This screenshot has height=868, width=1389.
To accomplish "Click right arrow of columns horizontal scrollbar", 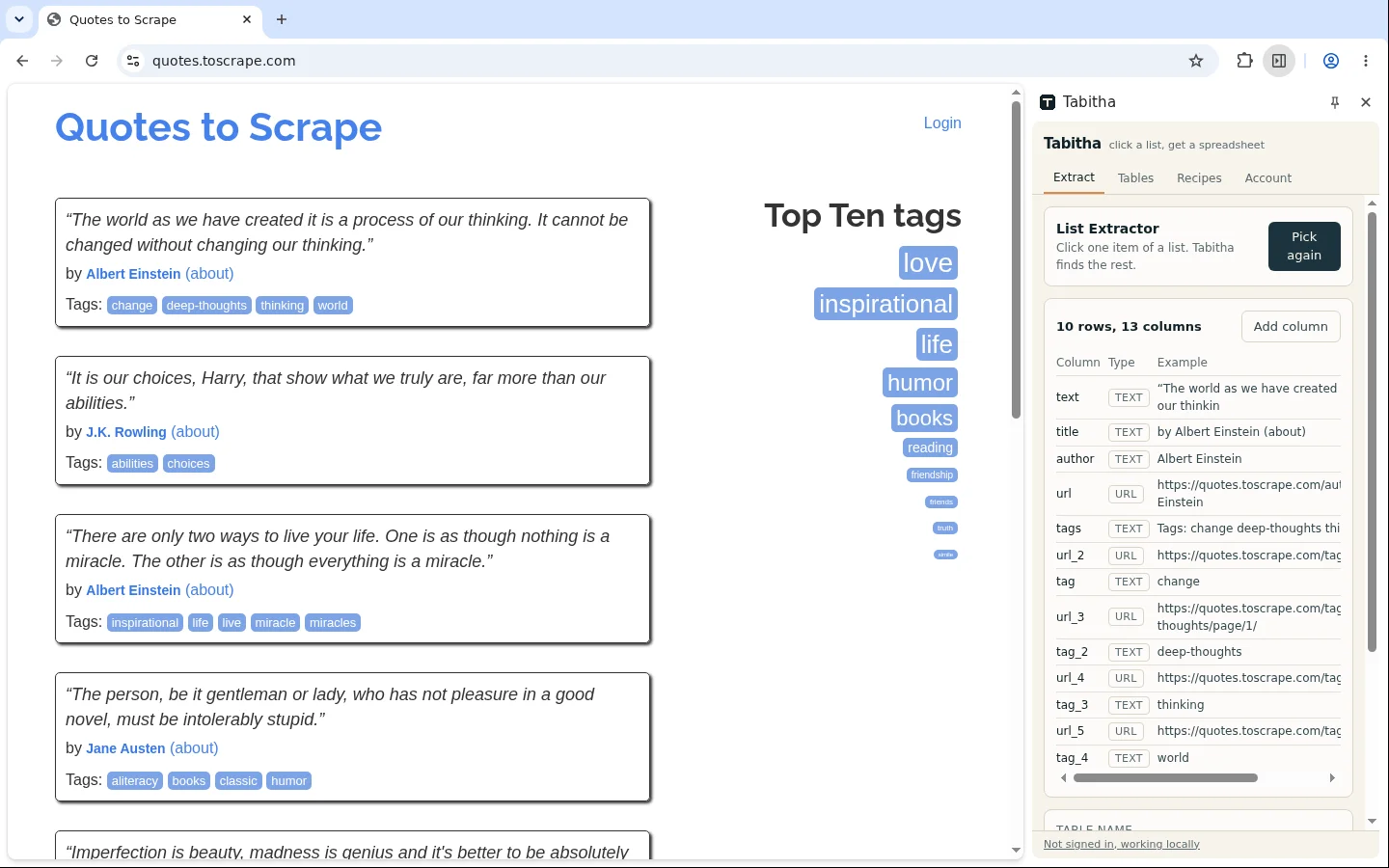I will (1333, 777).
